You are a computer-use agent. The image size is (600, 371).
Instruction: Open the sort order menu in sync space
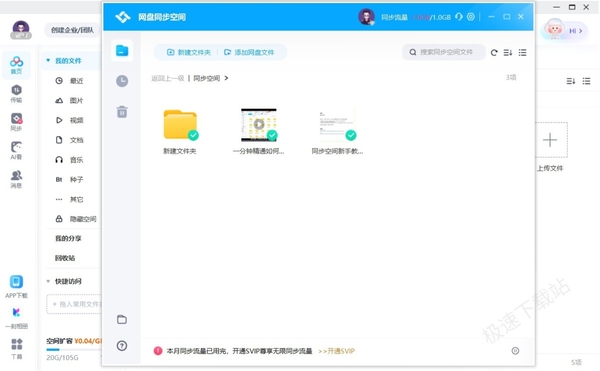click(508, 52)
